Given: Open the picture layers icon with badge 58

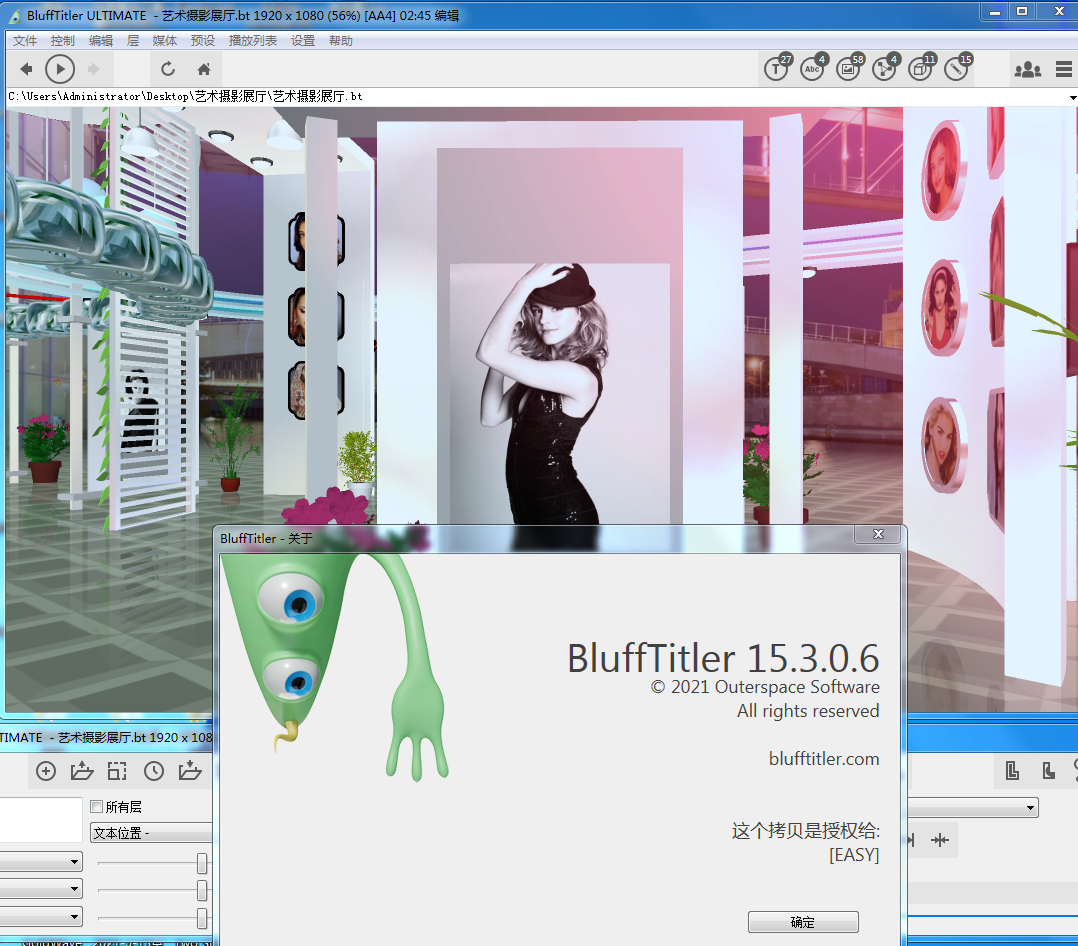Looking at the screenshot, I should click(849, 68).
